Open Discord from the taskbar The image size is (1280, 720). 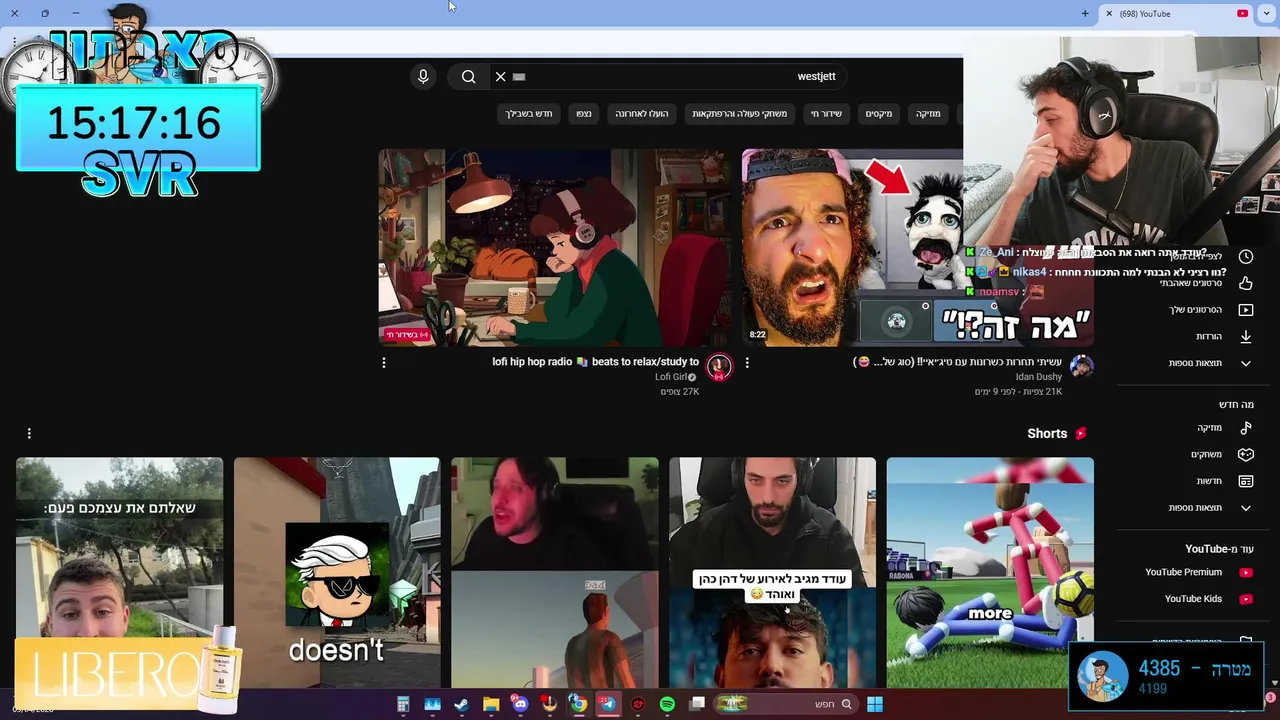pos(520,704)
